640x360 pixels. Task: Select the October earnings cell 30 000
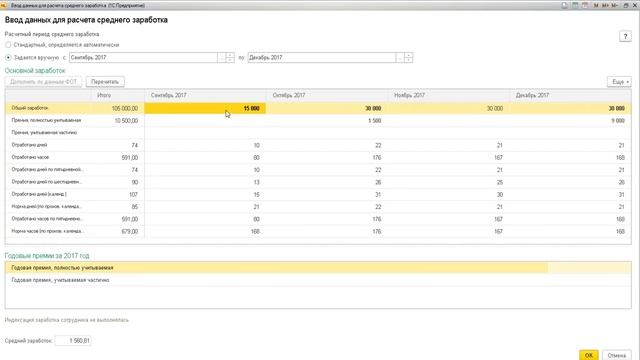pyautogui.click(x=327, y=108)
